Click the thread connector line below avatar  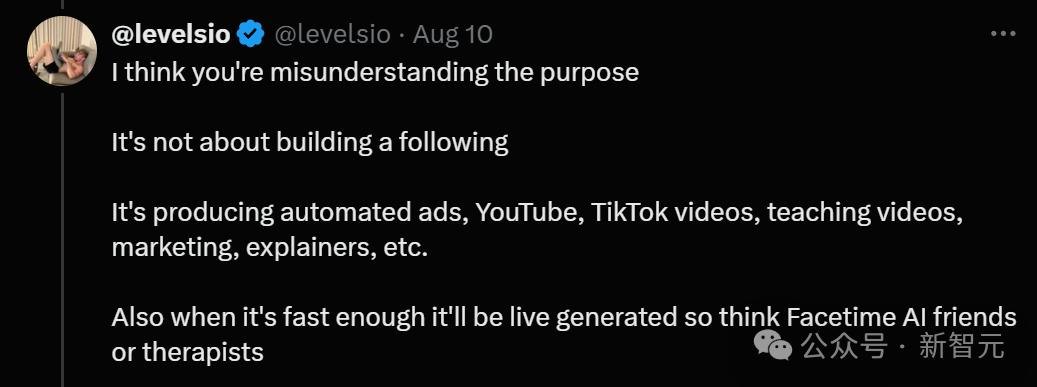click(63, 239)
